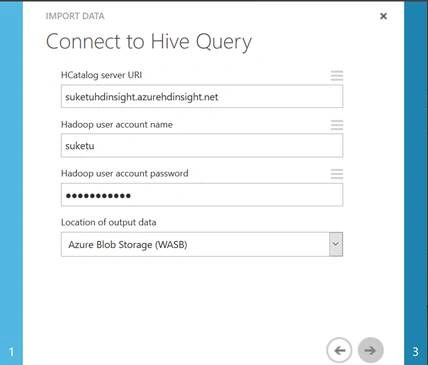
Task: Click the Hadoop user account name label
Action: [117, 124]
